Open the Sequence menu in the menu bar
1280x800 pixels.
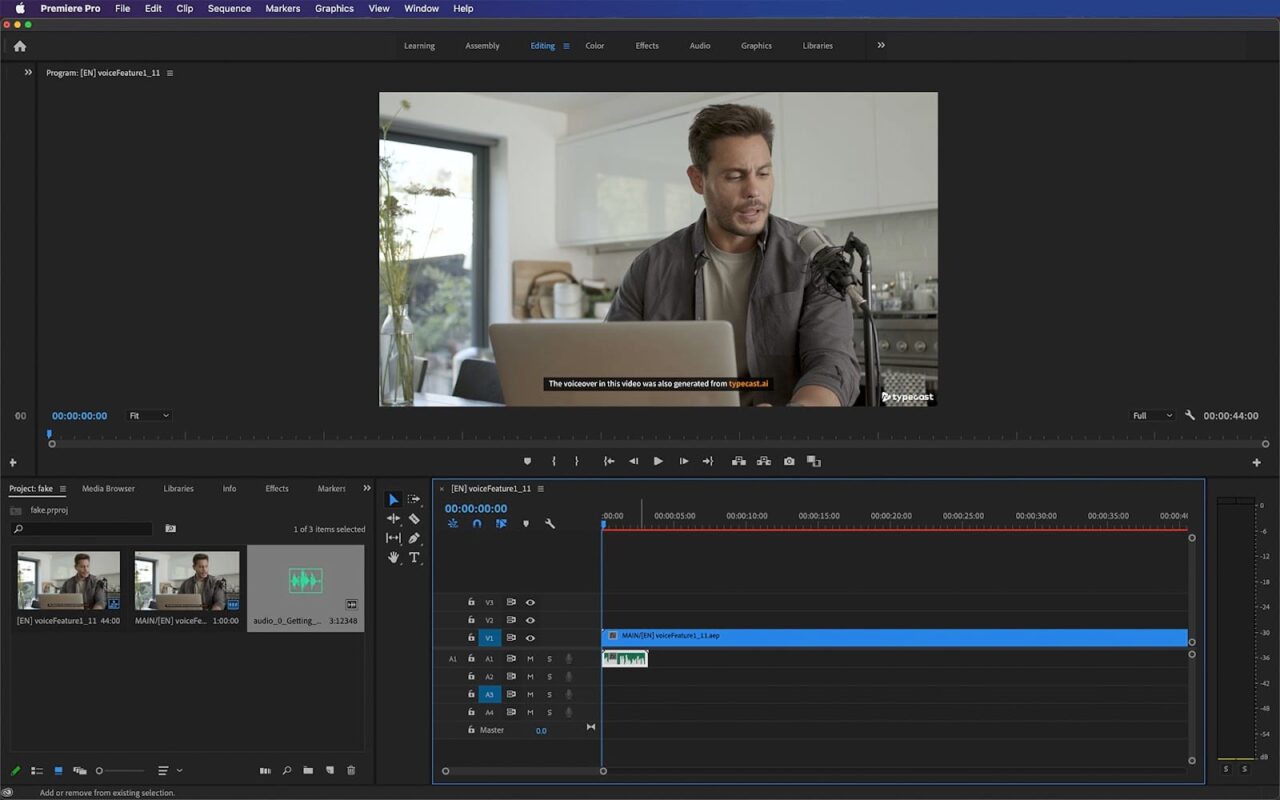click(x=228, y=8)
